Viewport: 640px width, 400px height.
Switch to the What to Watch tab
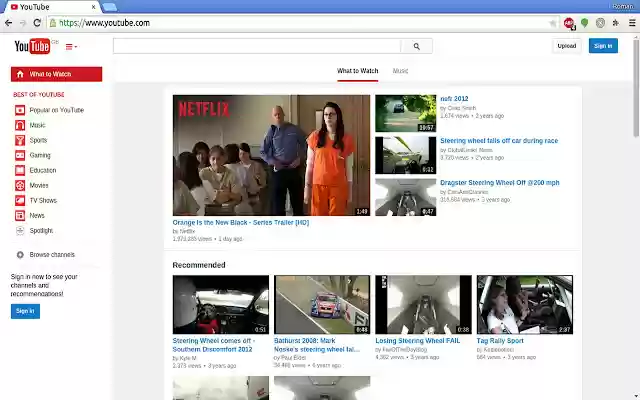coord(358,71)
